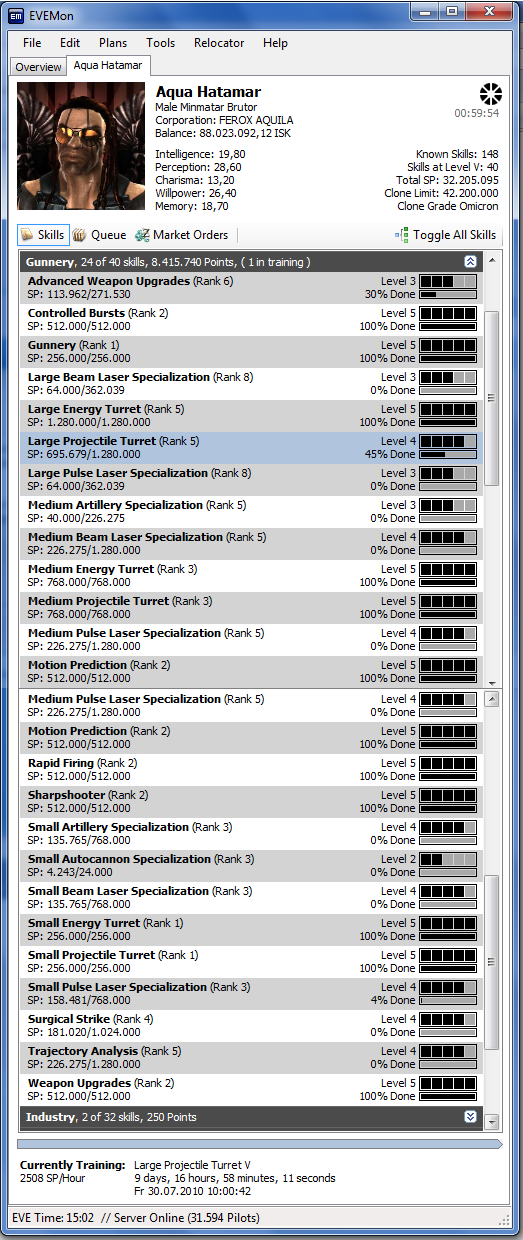Screen dimensions: 523x1240
Task: Select the Small Energy Turret row
Action: [x=251, y=930]
